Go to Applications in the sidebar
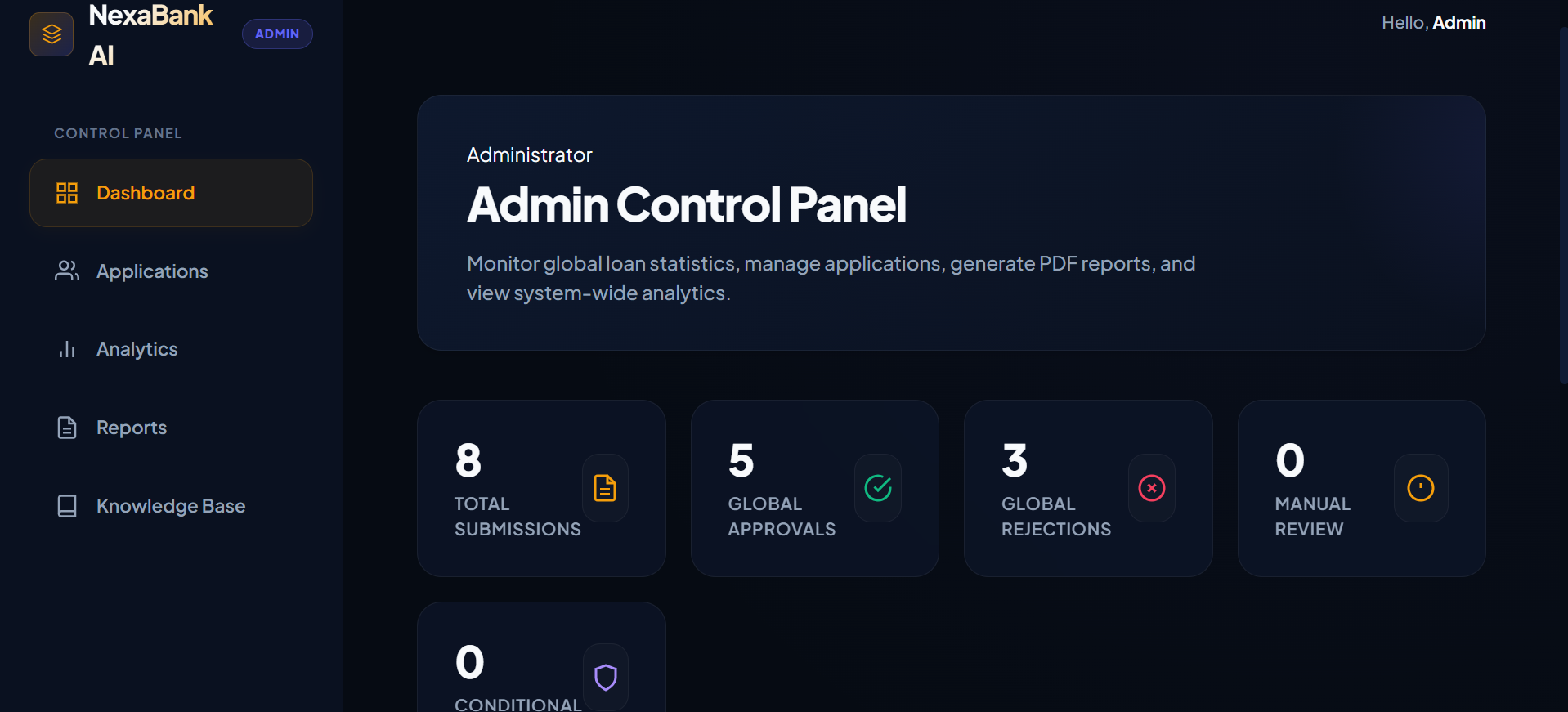Screen dimensions: 1568x712 click(171, 271)
